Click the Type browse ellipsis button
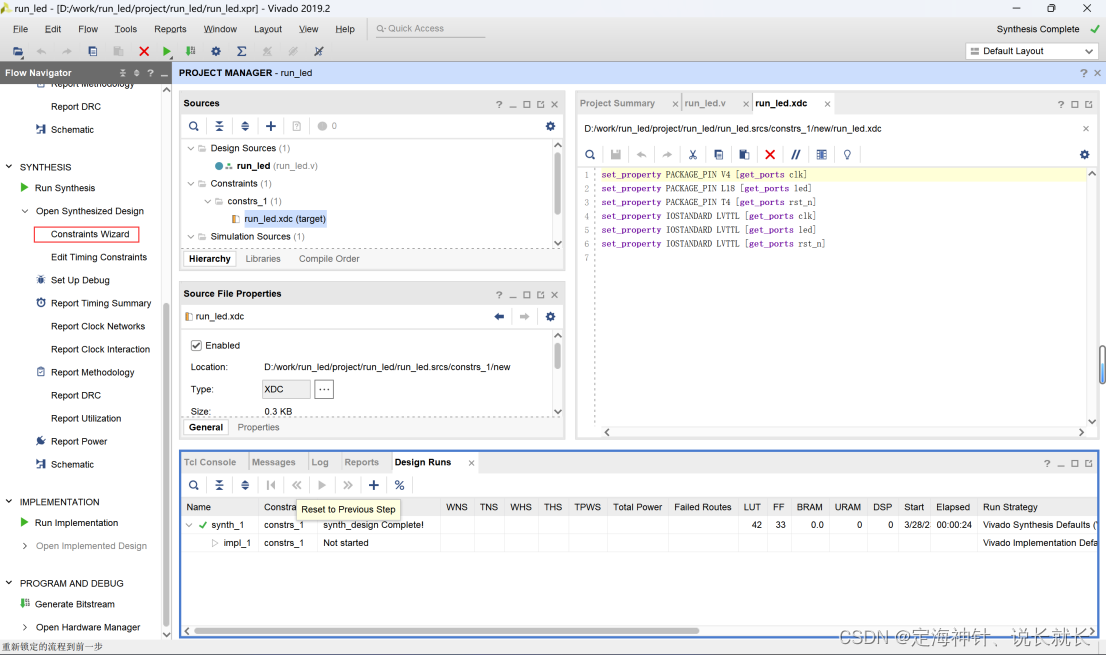1106x656 pixels. coord(324,389)
